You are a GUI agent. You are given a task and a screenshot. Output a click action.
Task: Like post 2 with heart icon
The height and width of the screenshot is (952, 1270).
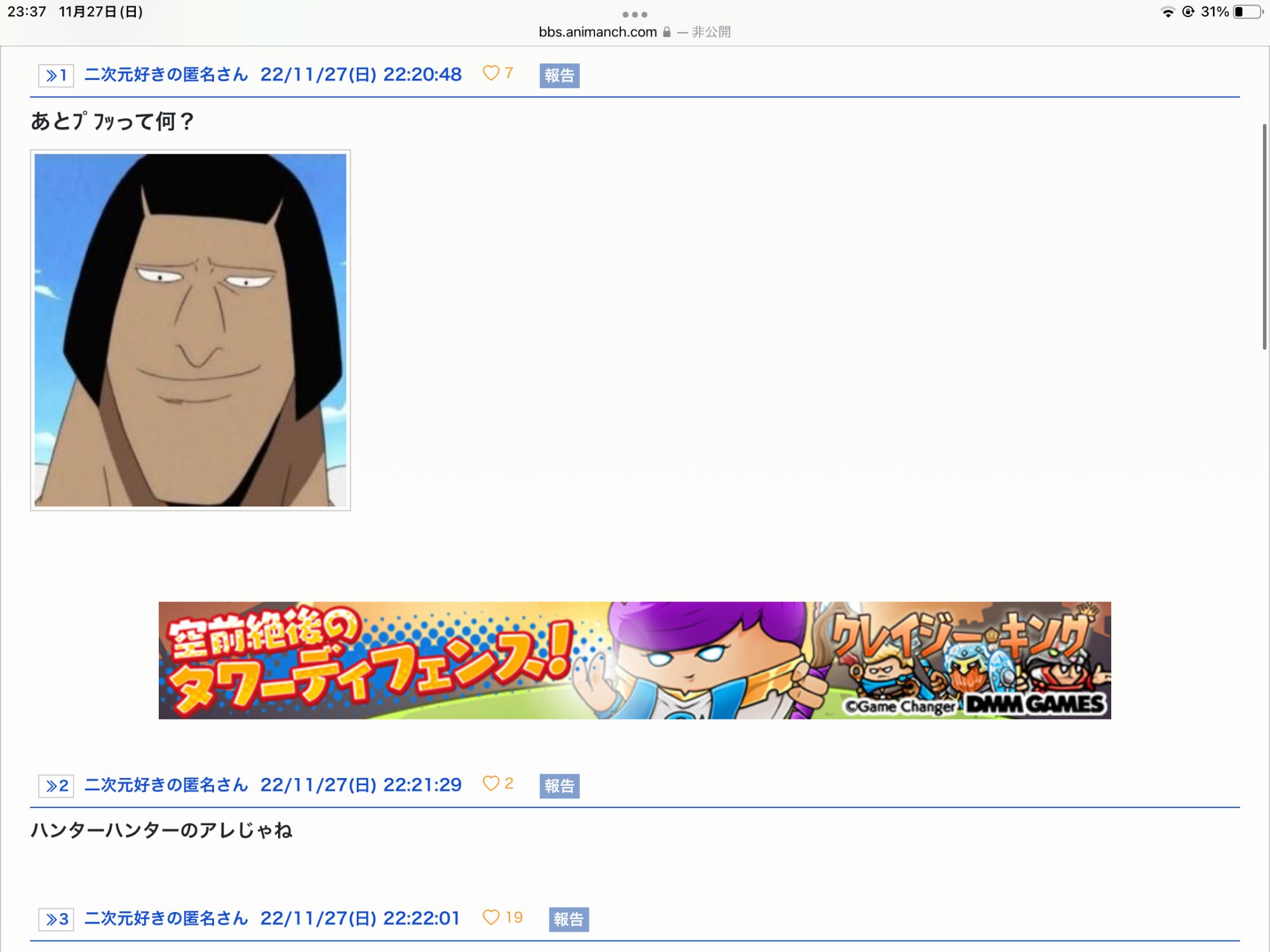pos(491,784)
